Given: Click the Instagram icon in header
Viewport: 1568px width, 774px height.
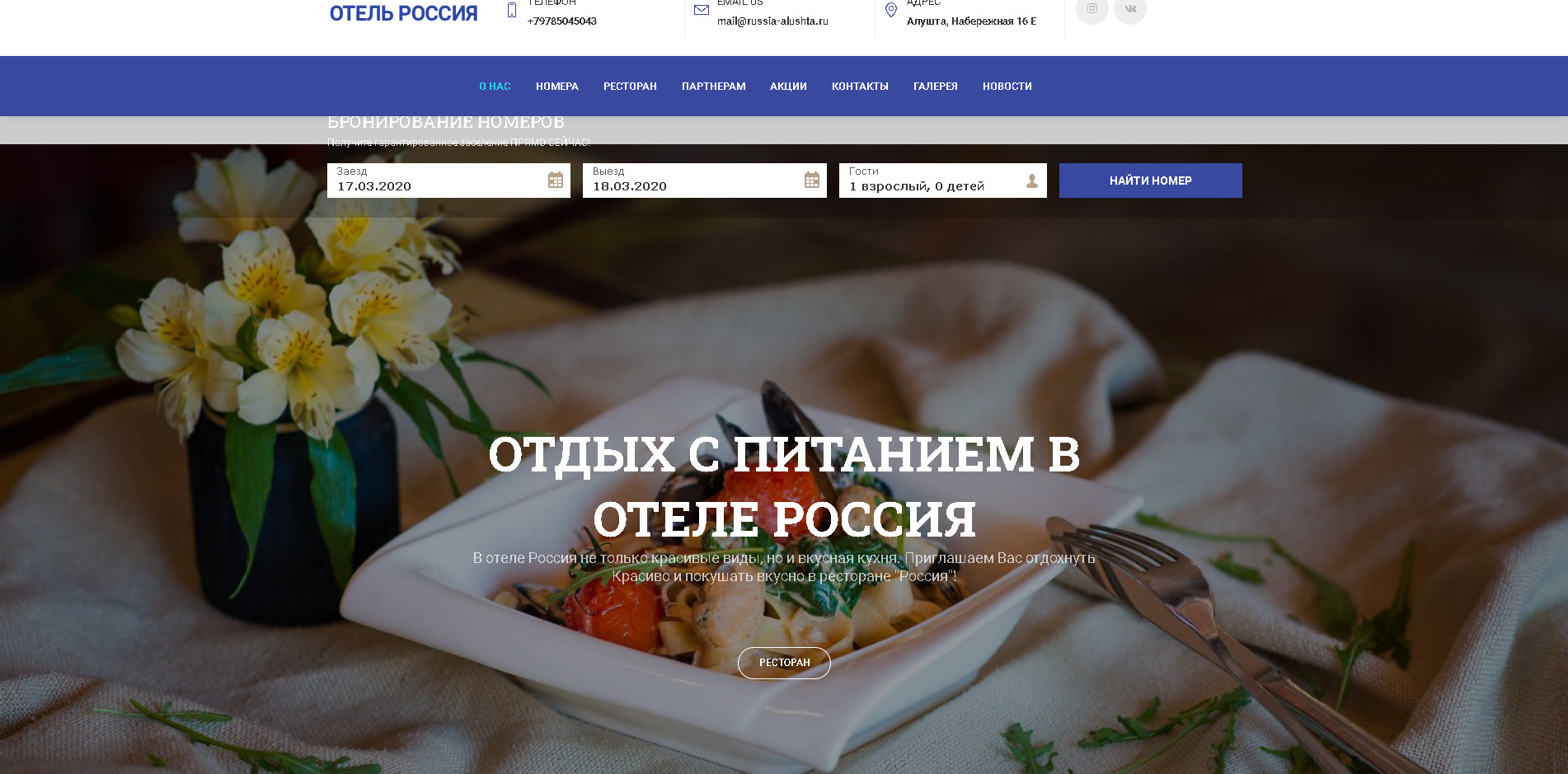Looking at the screenshot, I should pos(1091,9).
